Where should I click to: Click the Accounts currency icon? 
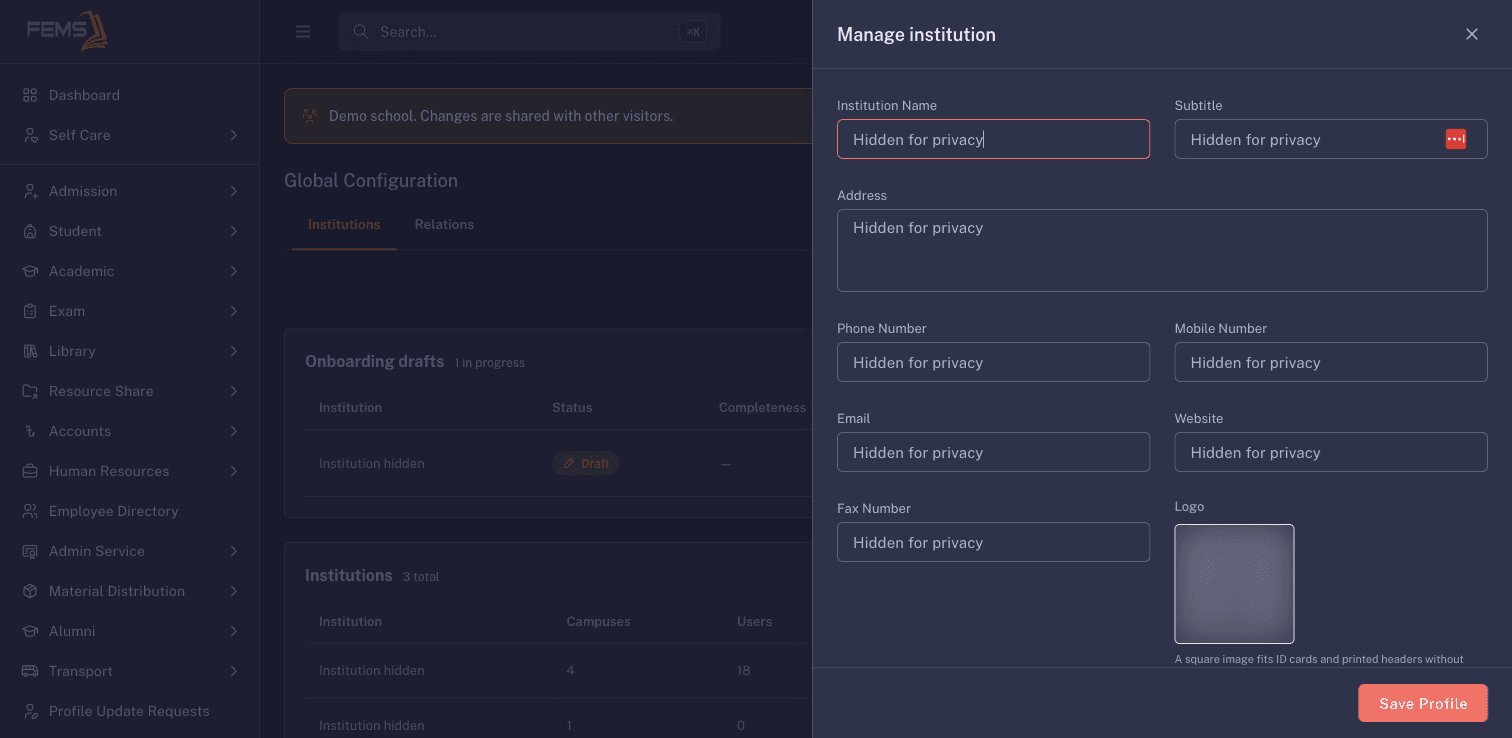30,431
